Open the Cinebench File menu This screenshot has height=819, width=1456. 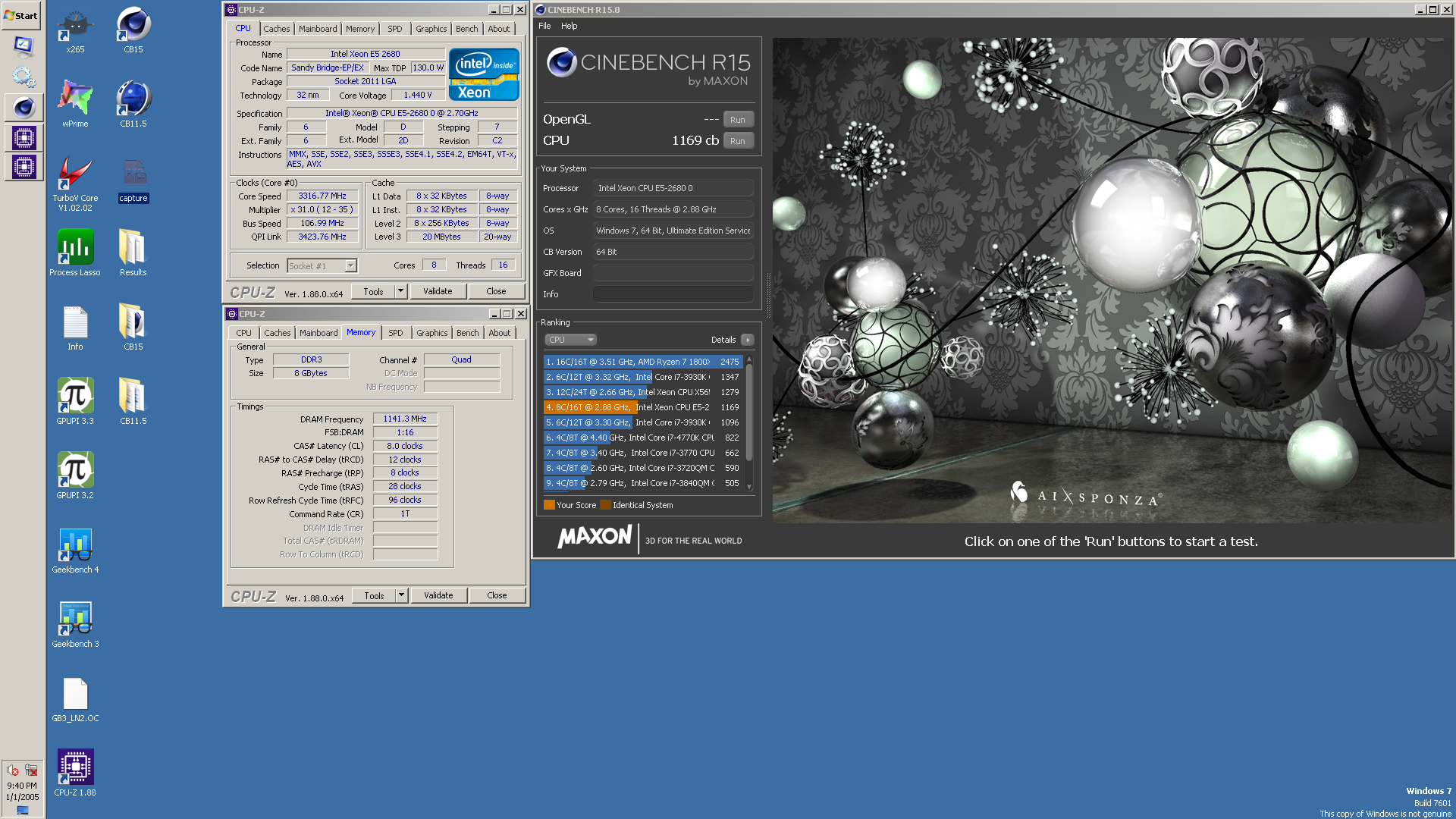pos(544,26)
